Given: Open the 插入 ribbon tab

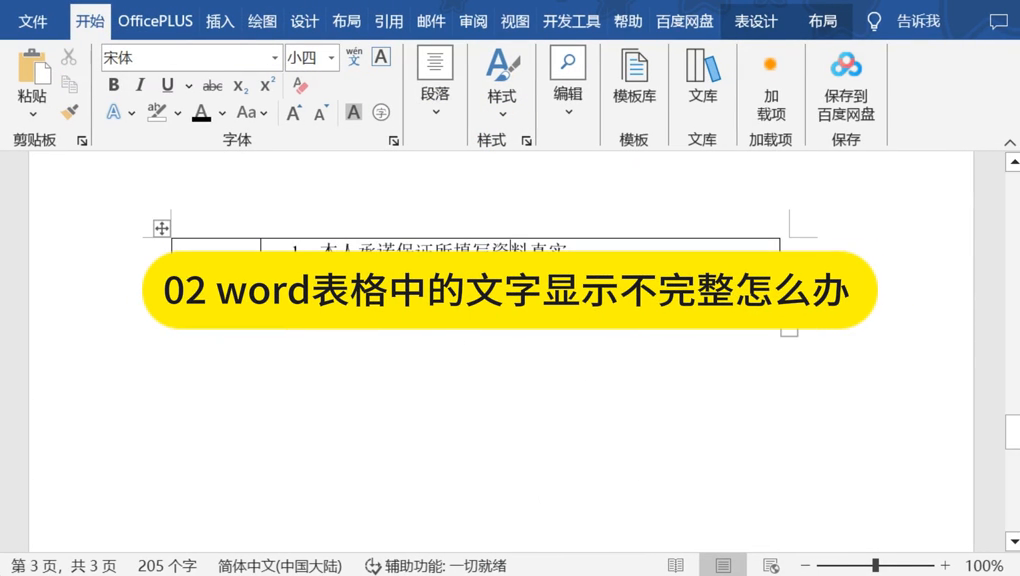Looking at the screenshot, I should [x=219, y=20].
